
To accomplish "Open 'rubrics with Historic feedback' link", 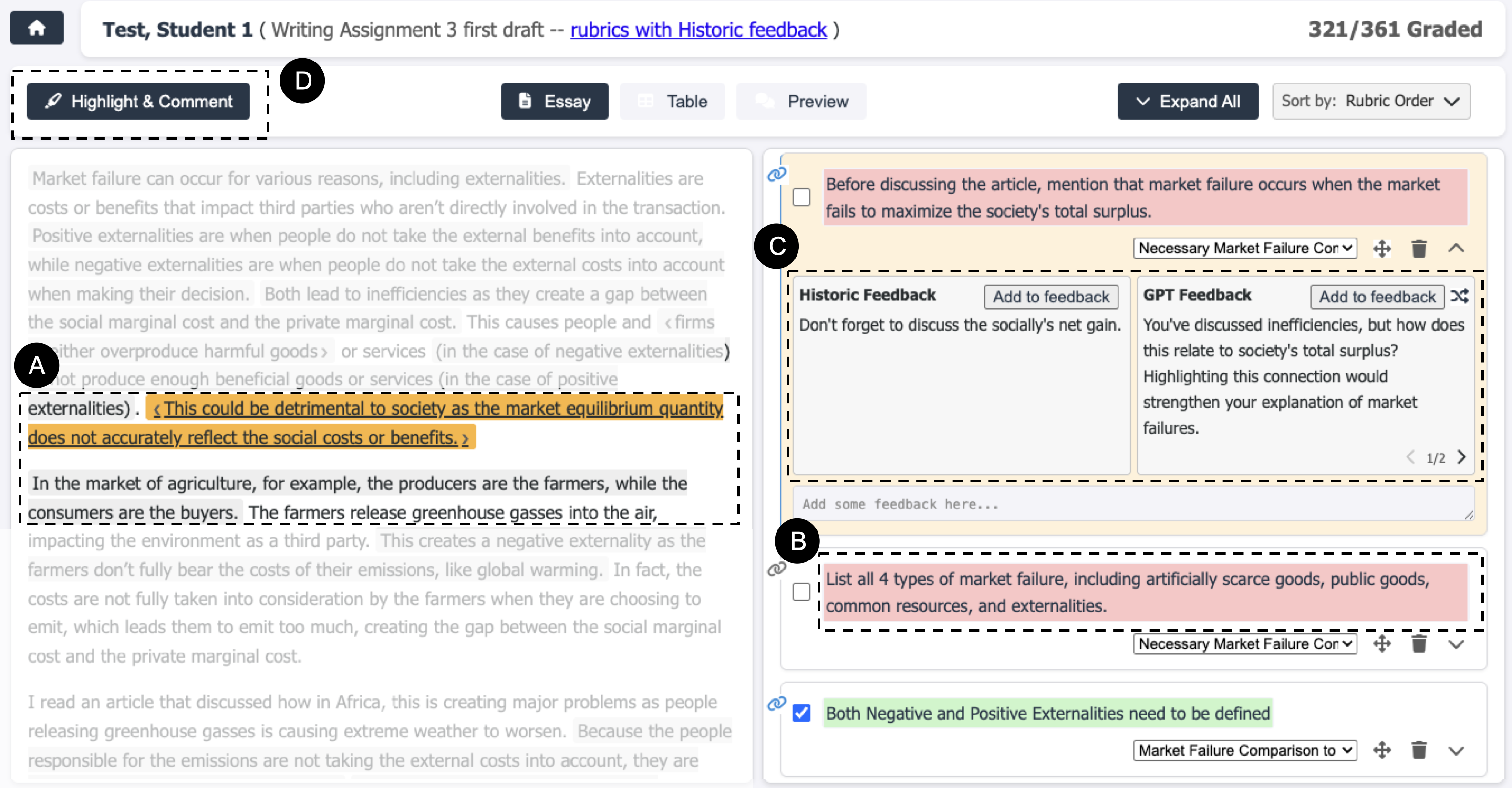I will (698, 30).
